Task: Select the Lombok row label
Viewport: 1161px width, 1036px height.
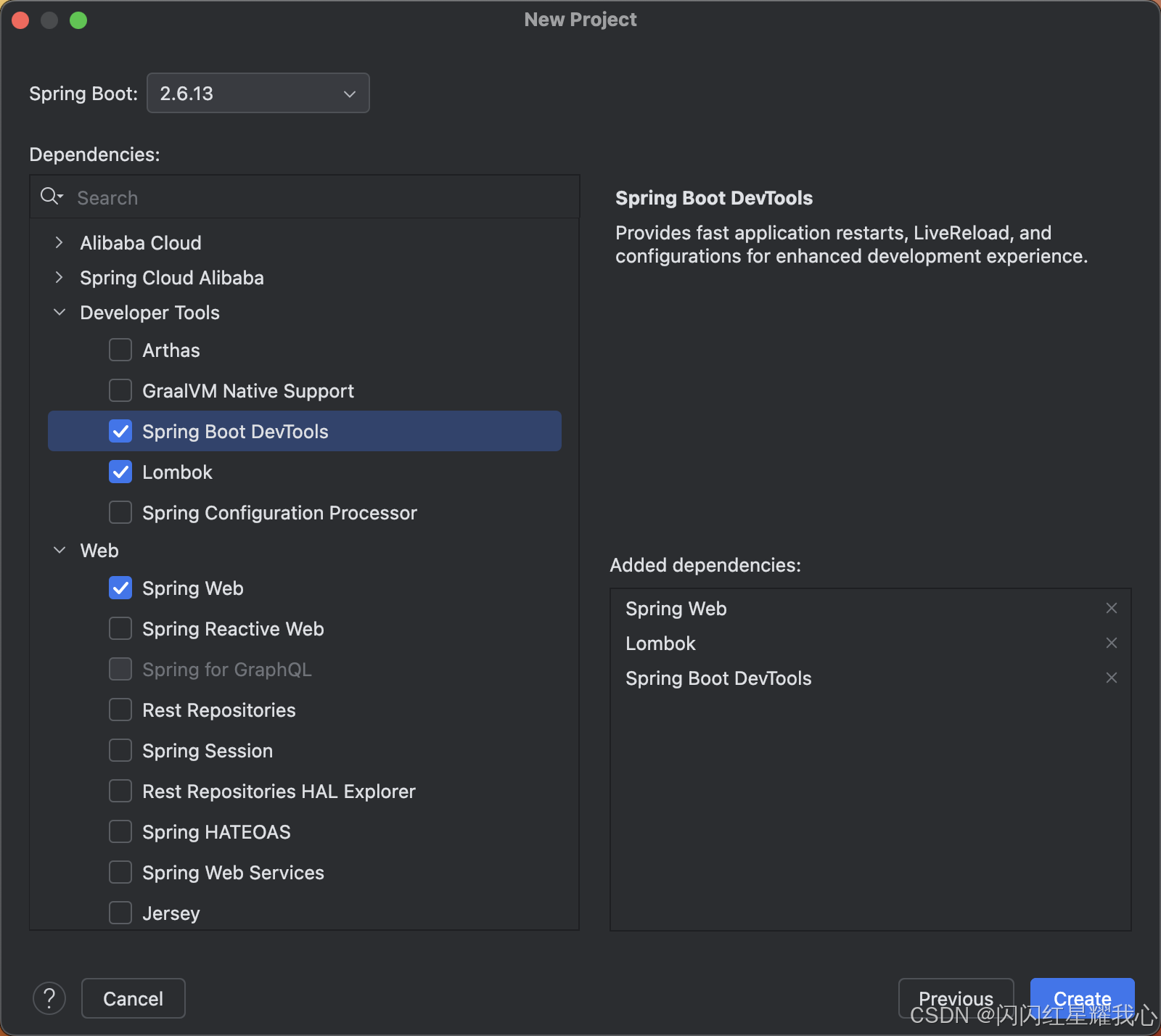Action: [177, 472]
